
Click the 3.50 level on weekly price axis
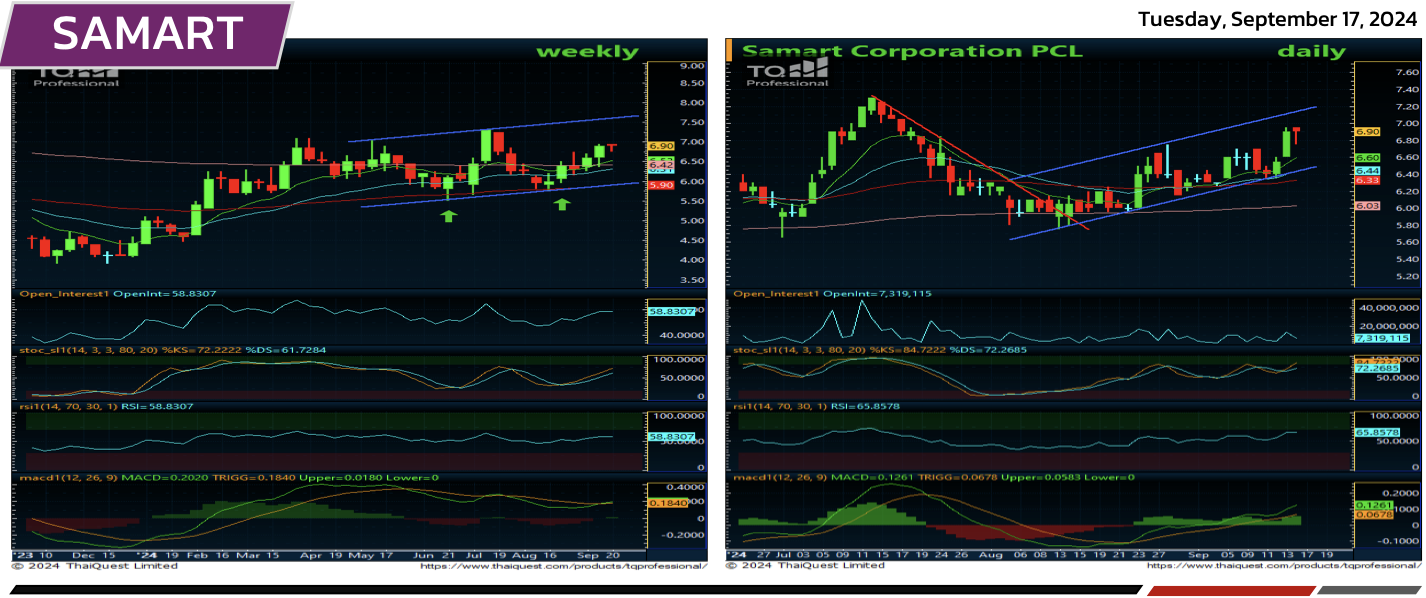click(691, 281)
